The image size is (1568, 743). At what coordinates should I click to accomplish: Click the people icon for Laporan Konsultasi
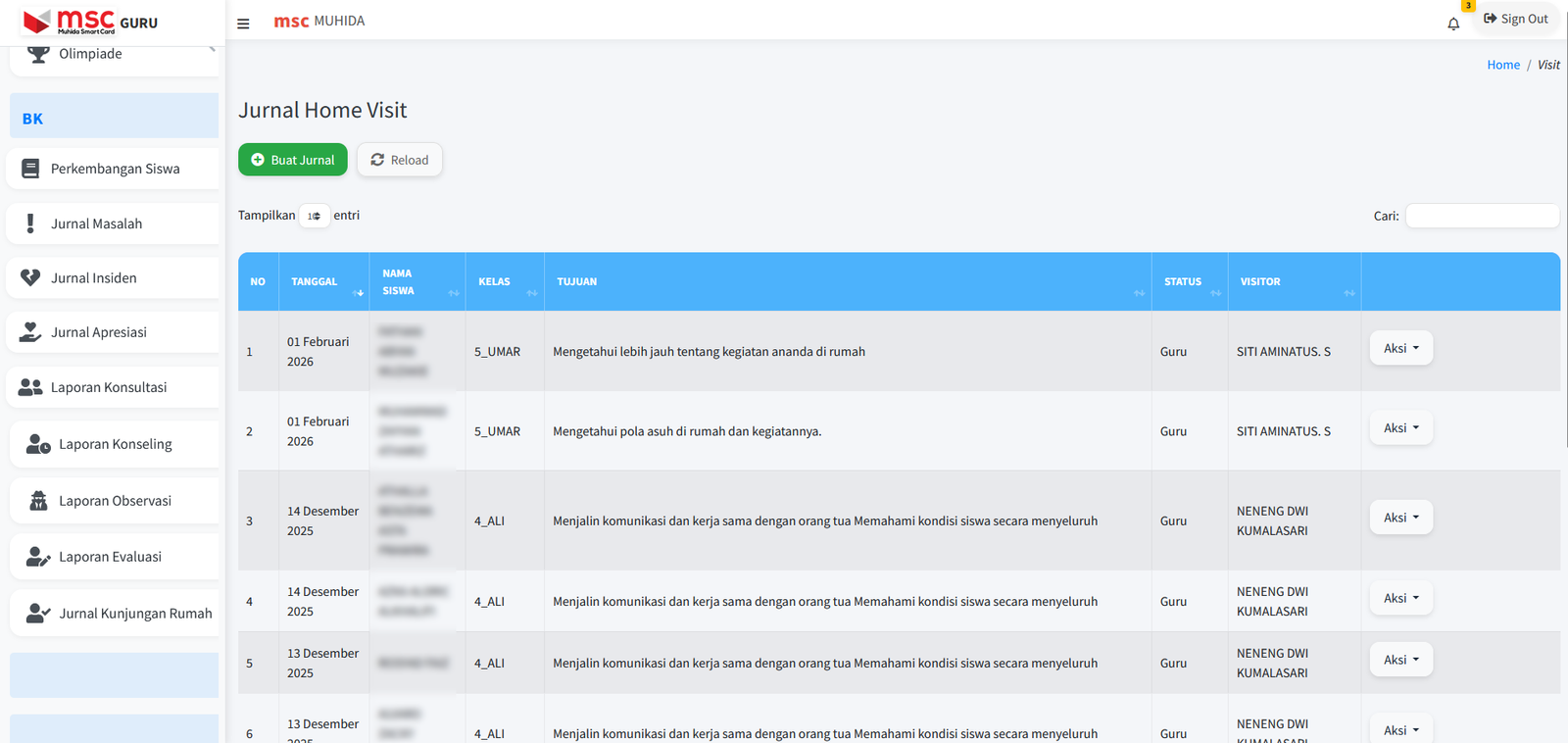30,387
